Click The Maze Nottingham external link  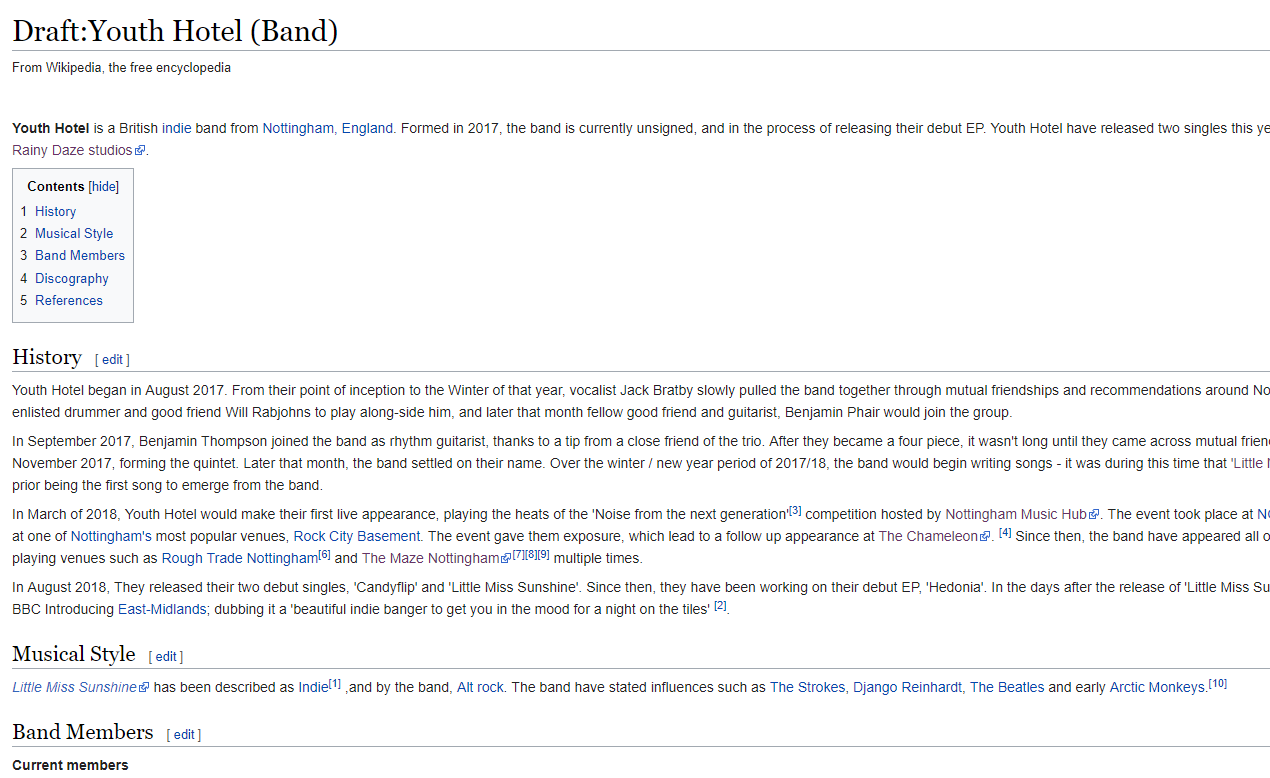pyautogui.click(x=430, y=558)
